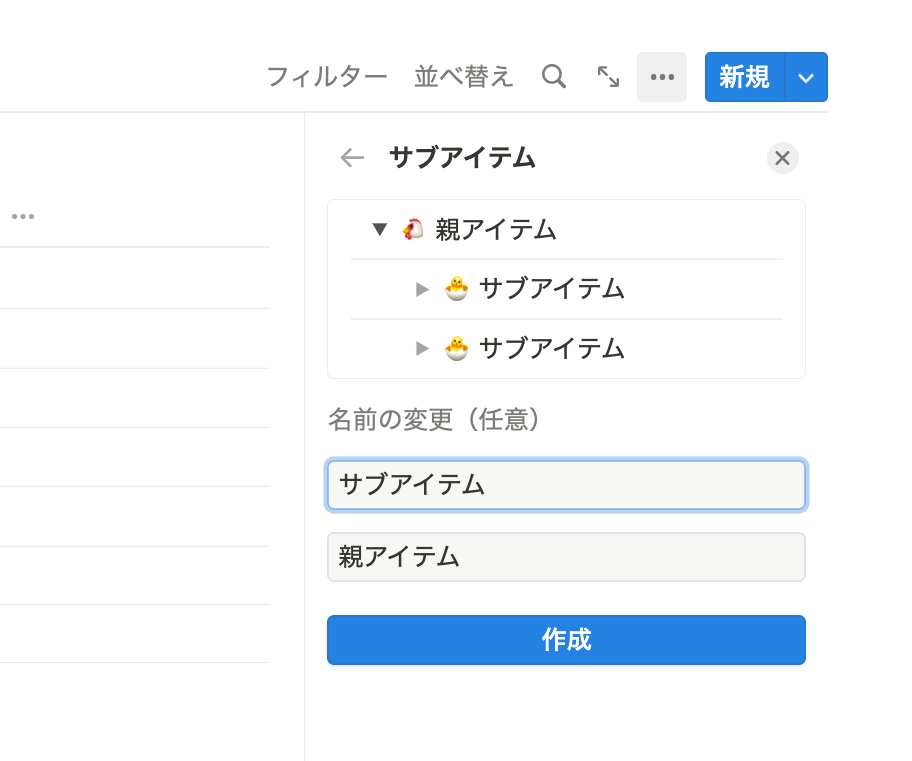Open the 新規 dropdown chevron

click(x=806, y=77)
